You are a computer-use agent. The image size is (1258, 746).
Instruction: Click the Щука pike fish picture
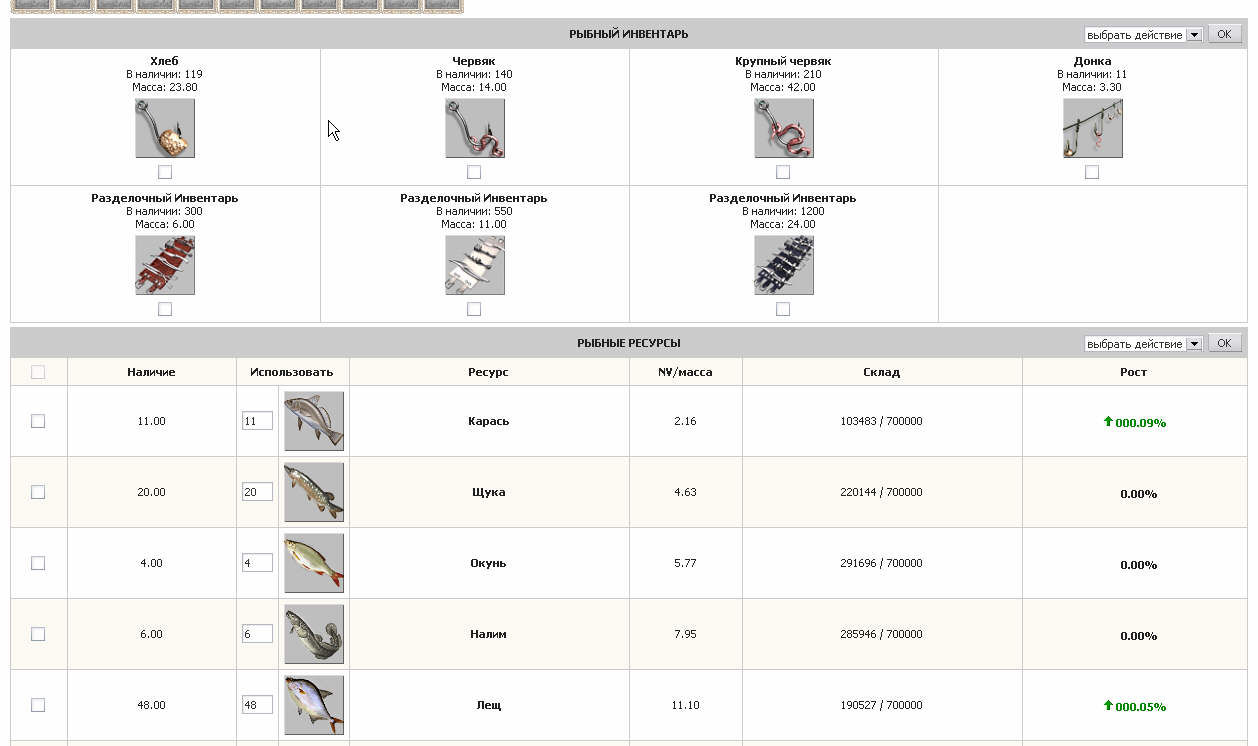[314, 492]
